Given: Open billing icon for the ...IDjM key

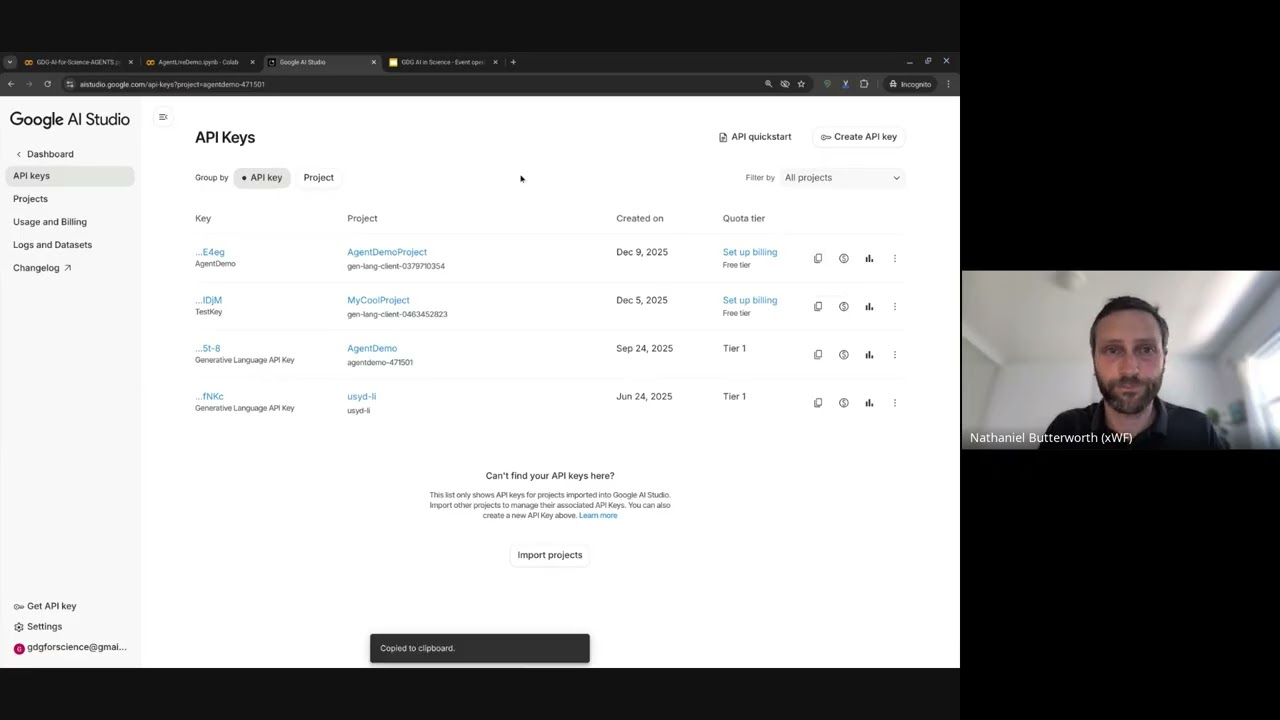Looking at the screenshot, I should tap(844, 307).
